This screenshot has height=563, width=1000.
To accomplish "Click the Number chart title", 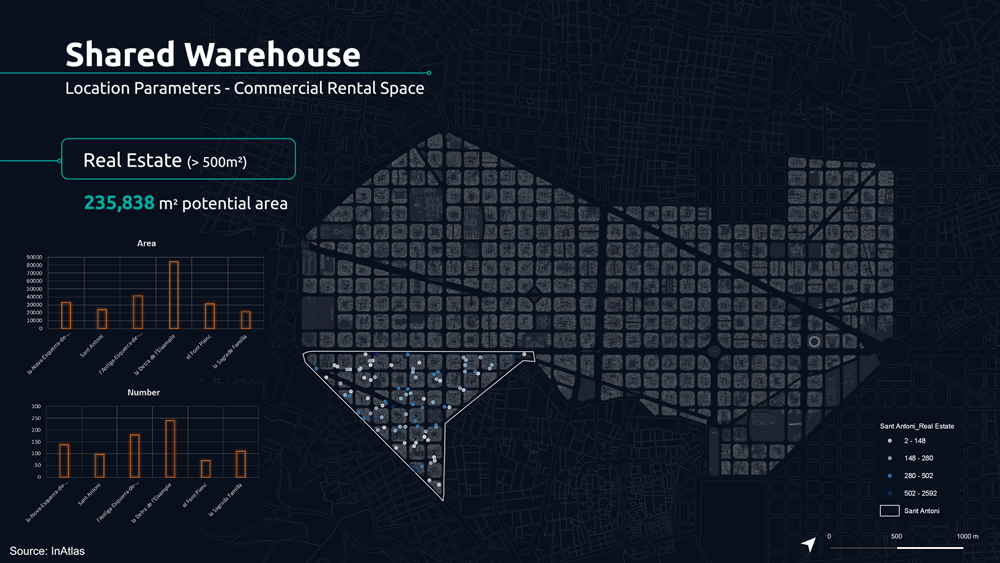I will [x=144, y=393].
